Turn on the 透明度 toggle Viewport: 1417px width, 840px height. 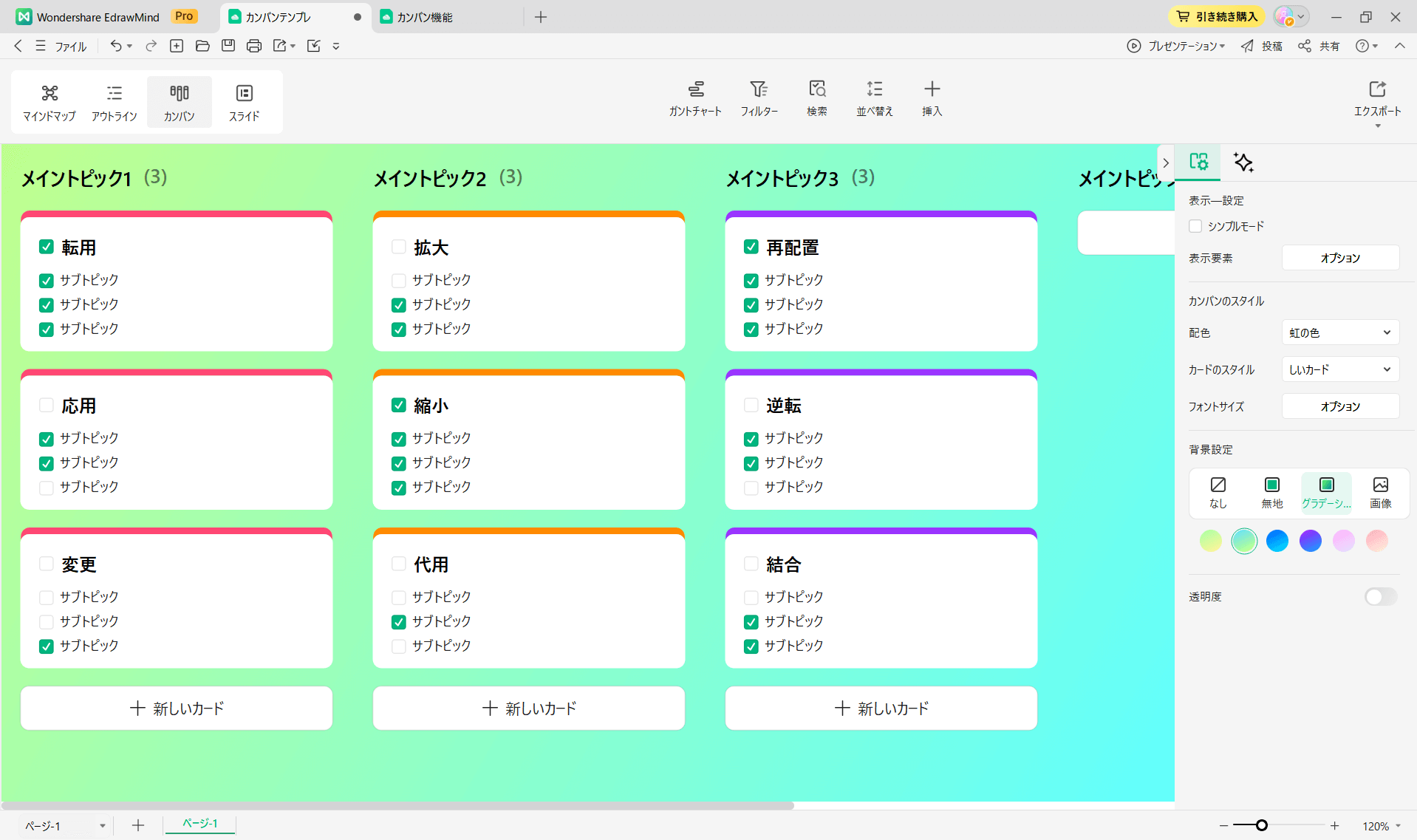coord(1379,596)
